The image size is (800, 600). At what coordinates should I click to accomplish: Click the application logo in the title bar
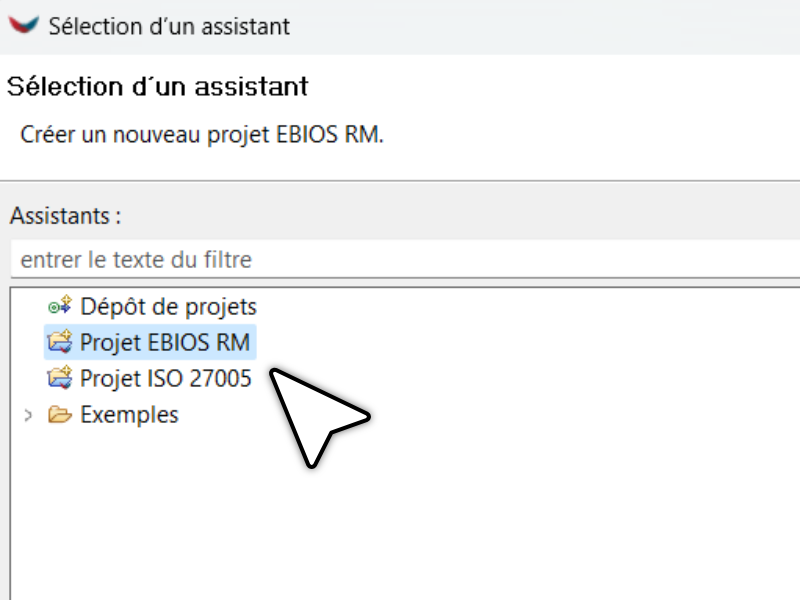click(23, 25)
